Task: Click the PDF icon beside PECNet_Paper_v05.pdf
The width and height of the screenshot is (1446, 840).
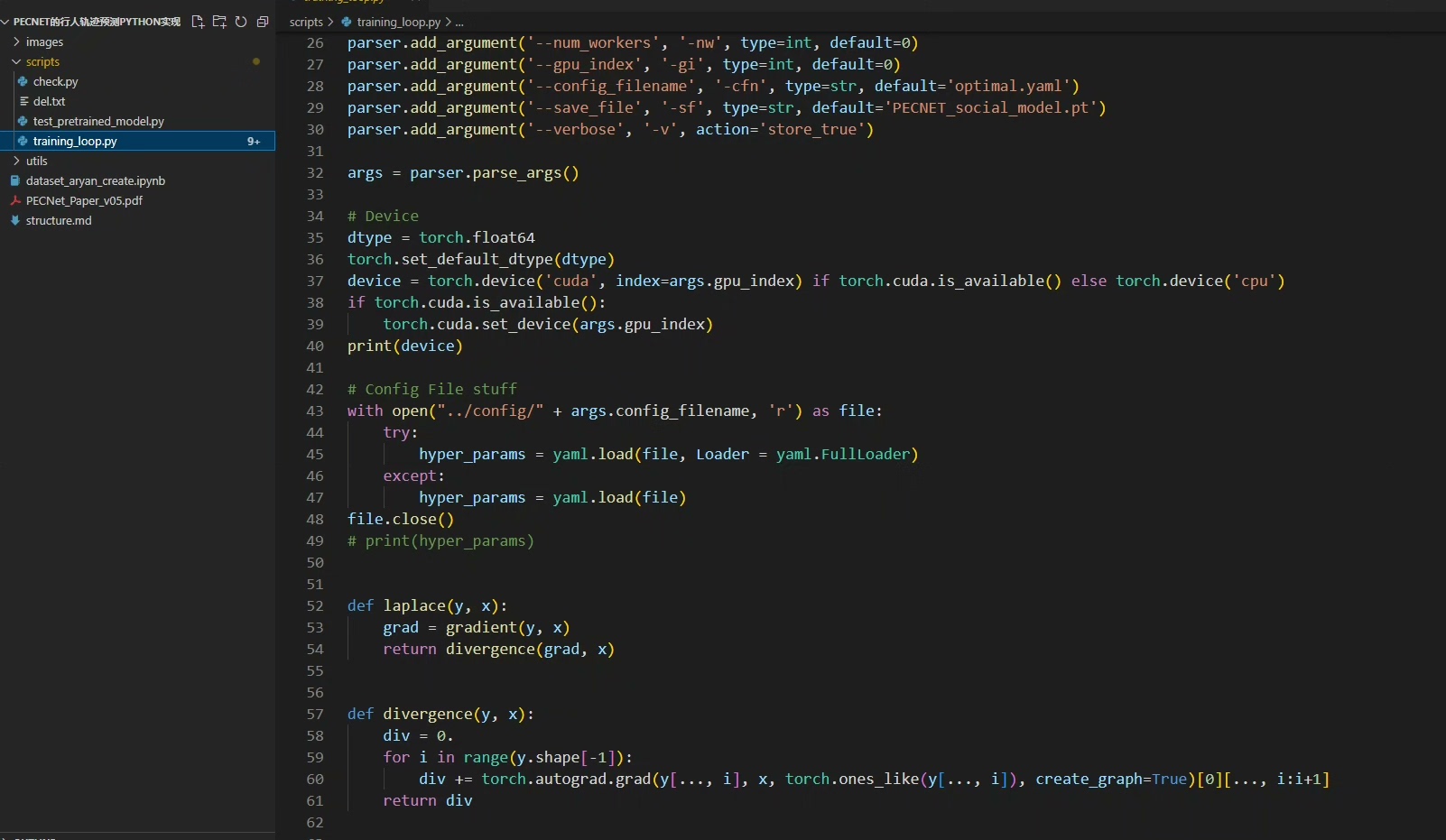Action: 15,200
